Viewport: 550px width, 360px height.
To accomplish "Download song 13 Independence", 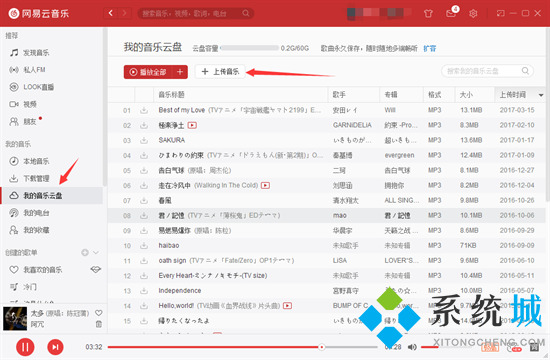I will point(144,291).
